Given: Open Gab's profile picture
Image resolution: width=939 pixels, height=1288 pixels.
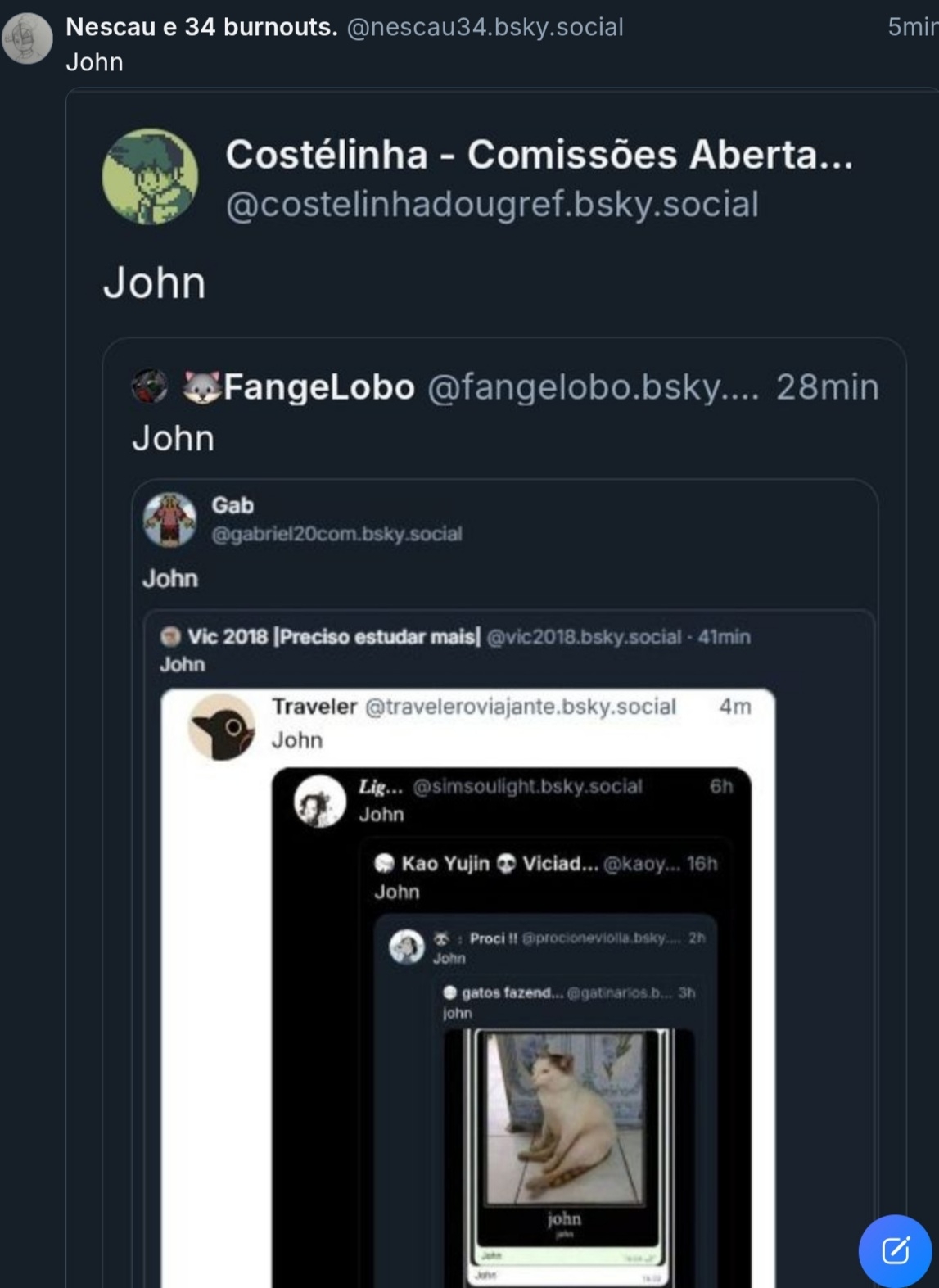Looking at the screenshot, I should tap(169, 519).
